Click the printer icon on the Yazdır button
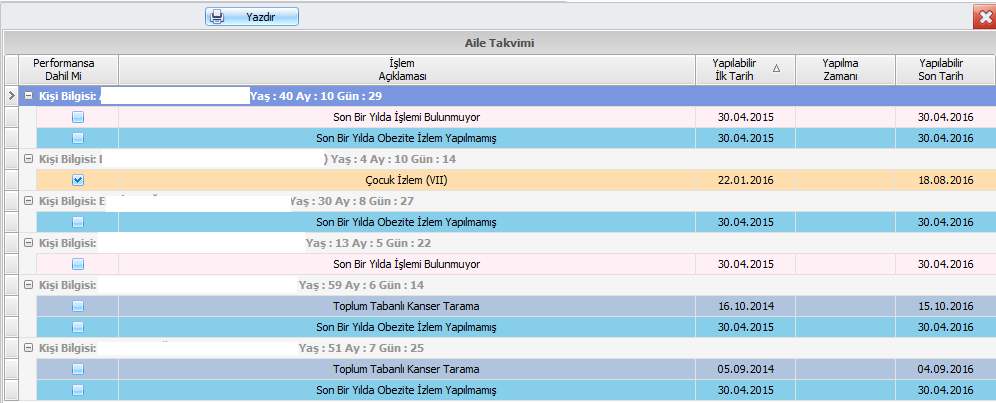Viewport: 996px width, 403px height. [217, 17]
